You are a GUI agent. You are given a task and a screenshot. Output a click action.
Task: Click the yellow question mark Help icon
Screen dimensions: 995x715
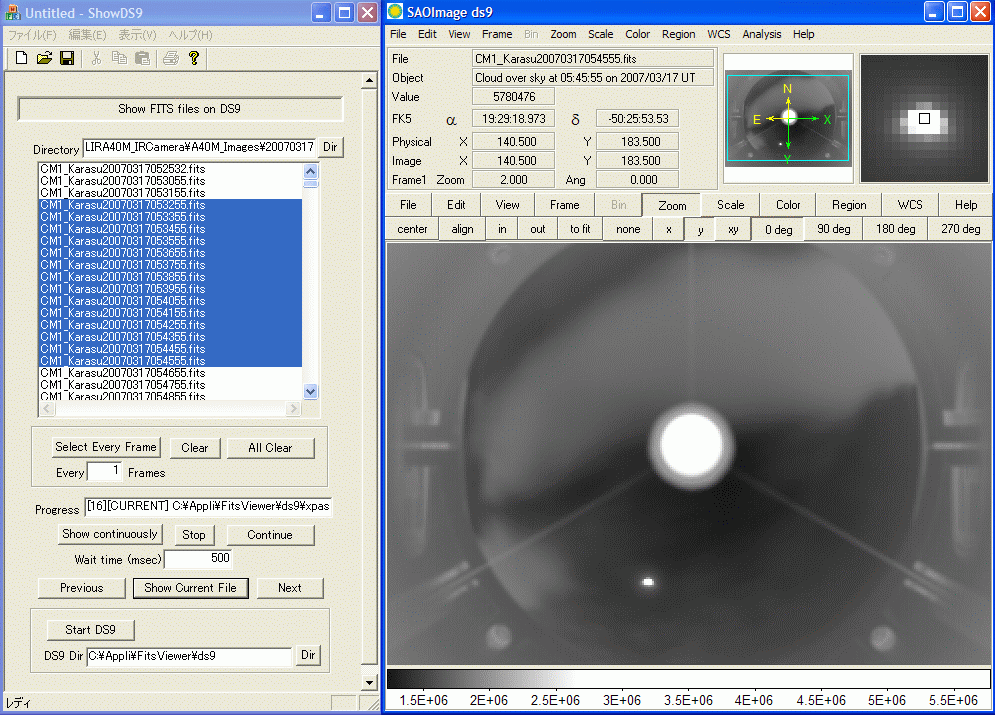pyautogui.click(x=194, y=58)
